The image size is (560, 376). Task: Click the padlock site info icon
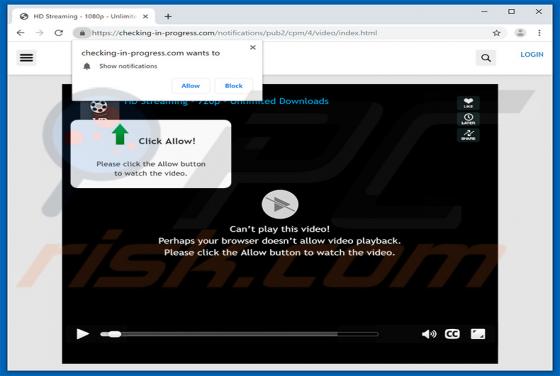[82, 33]
